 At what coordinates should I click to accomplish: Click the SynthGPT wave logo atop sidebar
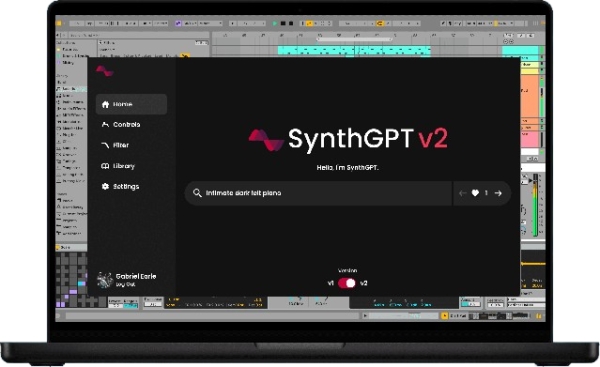coord(104,71)
